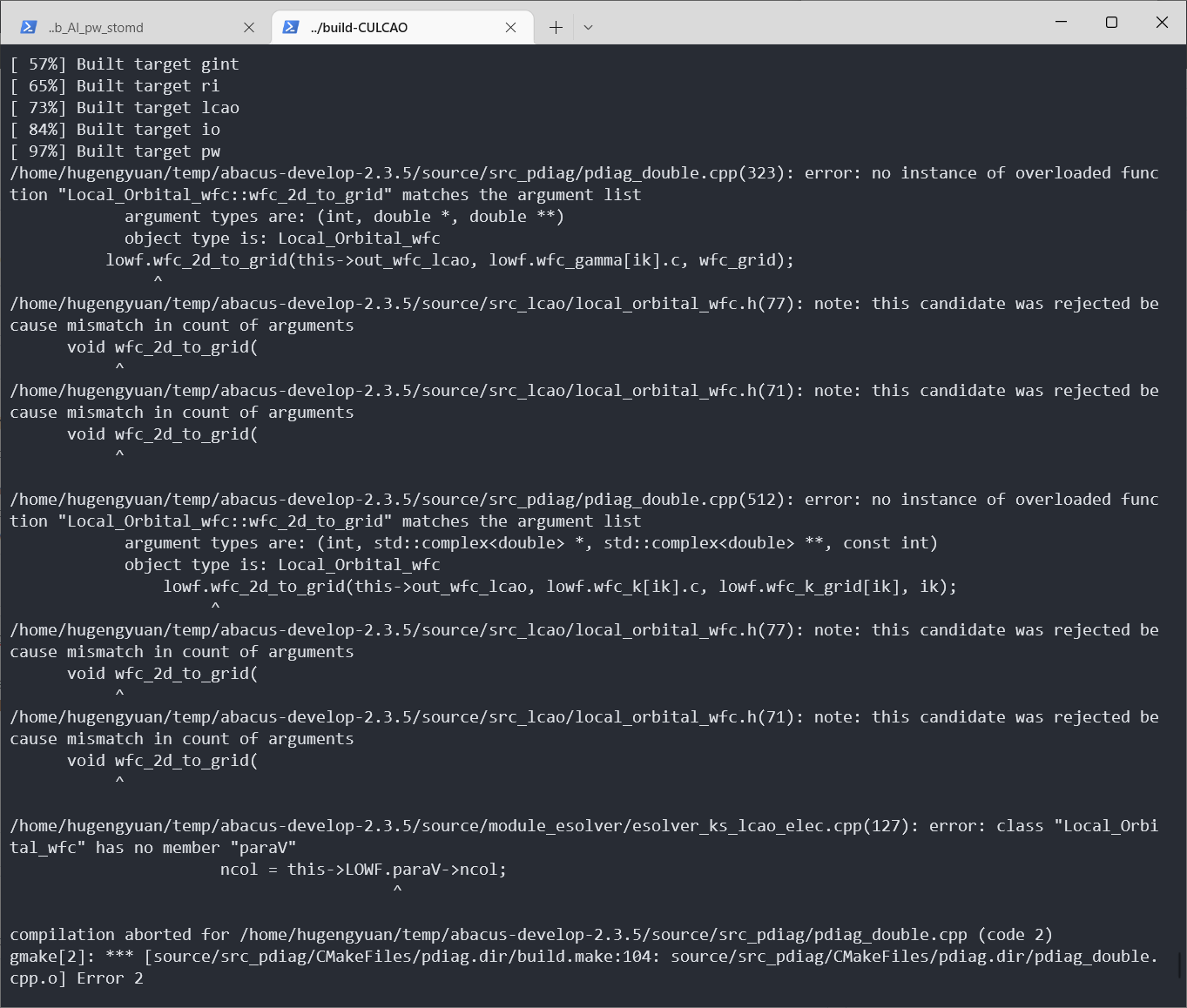This screenshot has height=1008, width=1187.
Task: Click the esolver_ks_lcao_elec.cpp(127) error path
Action: pyautogui.click(x=464, y=825)
